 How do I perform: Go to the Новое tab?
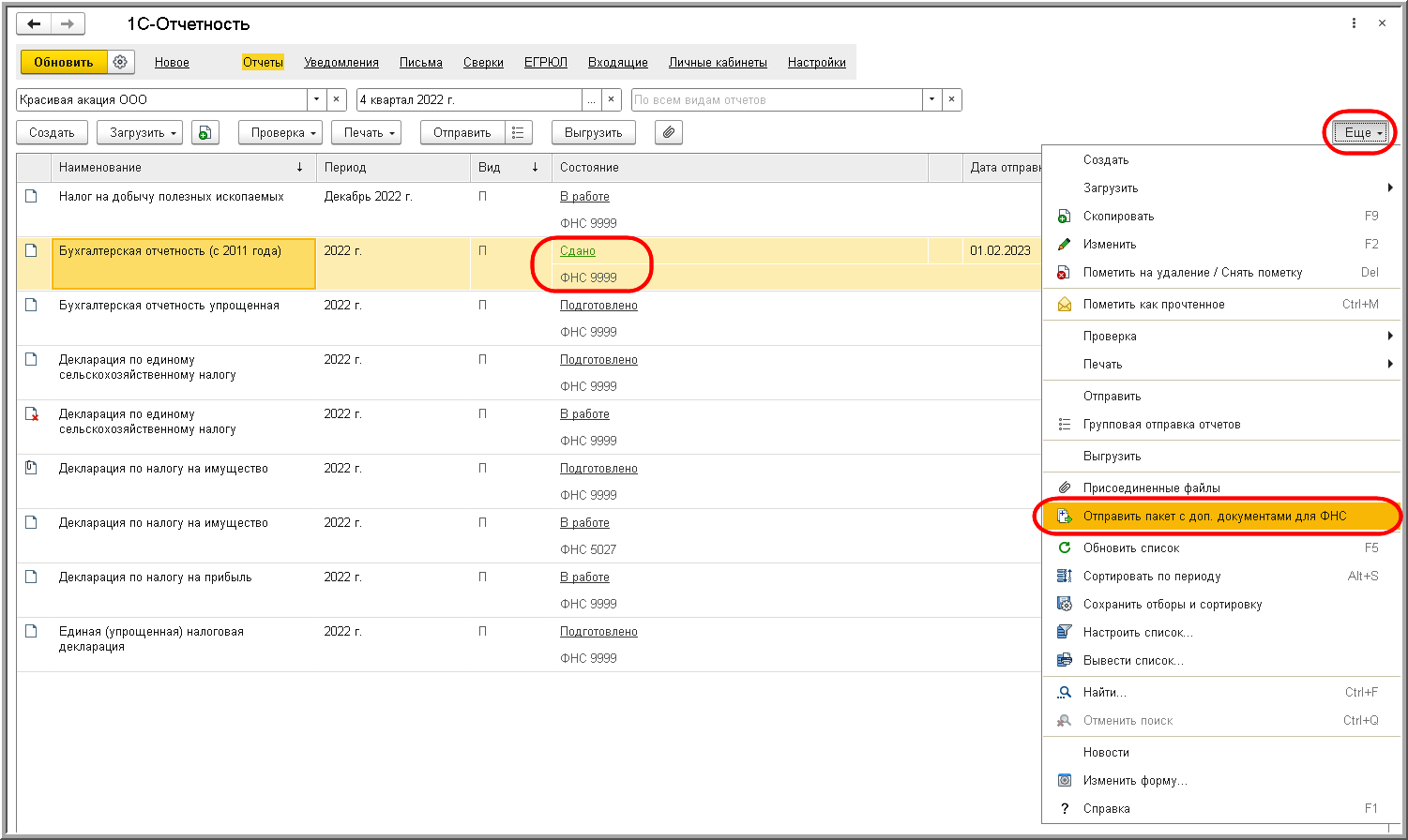pos(172,63)
